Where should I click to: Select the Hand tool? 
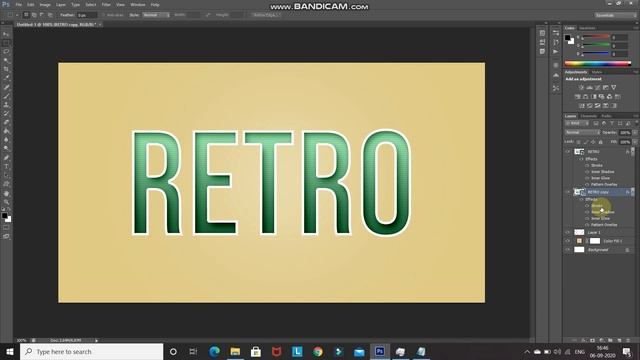[6, 193]
